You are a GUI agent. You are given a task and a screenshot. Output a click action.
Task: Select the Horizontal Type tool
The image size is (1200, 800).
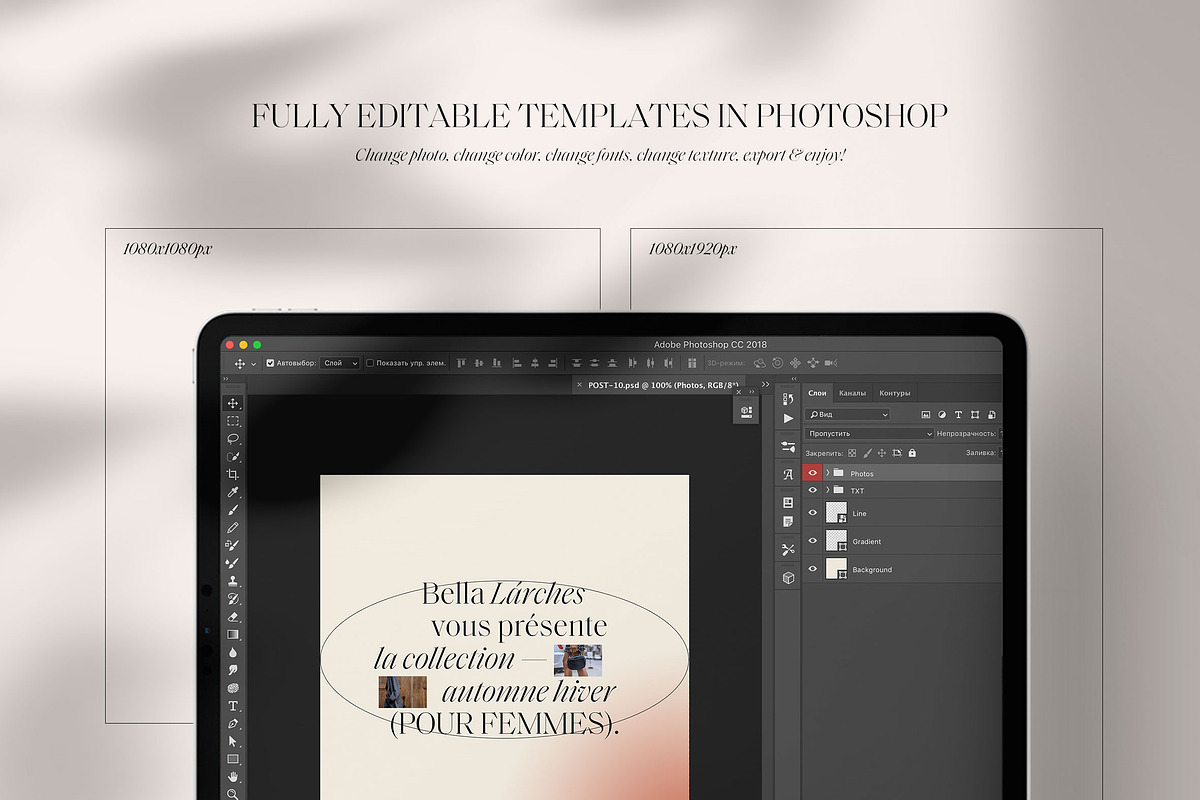coord(233,706)
